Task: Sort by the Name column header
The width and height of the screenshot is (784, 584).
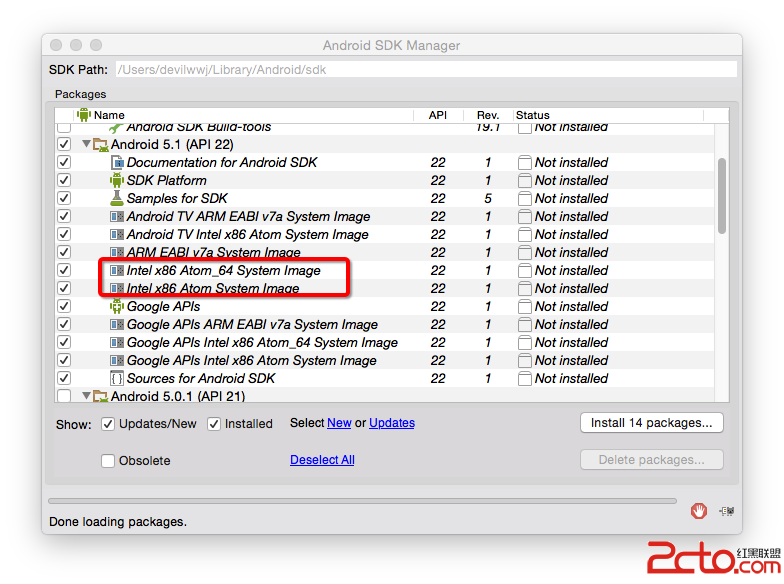Action: point(244,115)
